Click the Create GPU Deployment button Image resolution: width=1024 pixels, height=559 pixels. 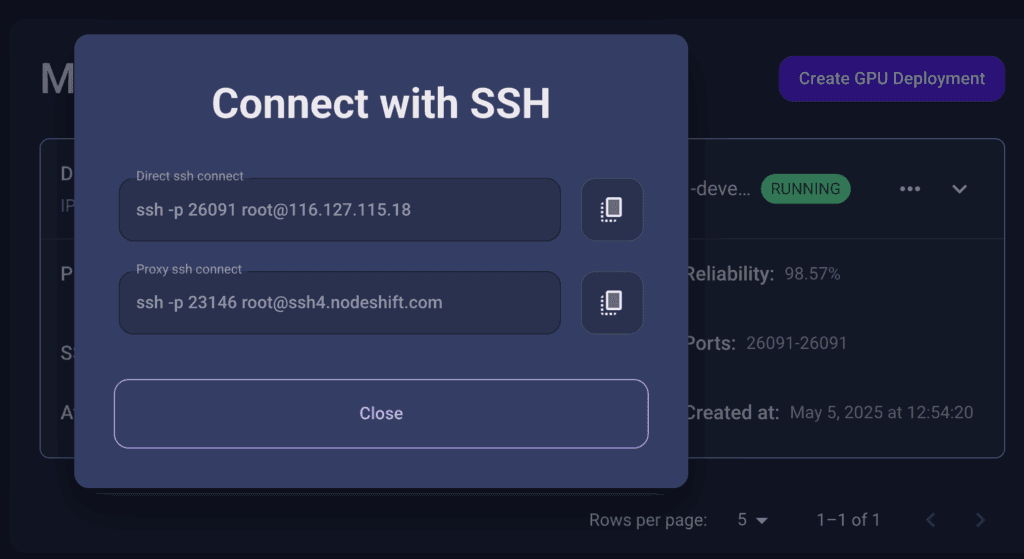(891, 78)
